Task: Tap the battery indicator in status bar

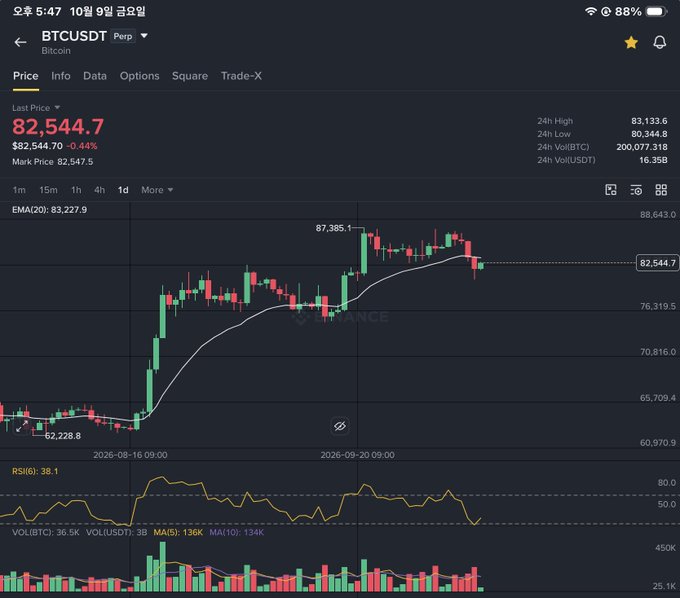Action: 657,11
